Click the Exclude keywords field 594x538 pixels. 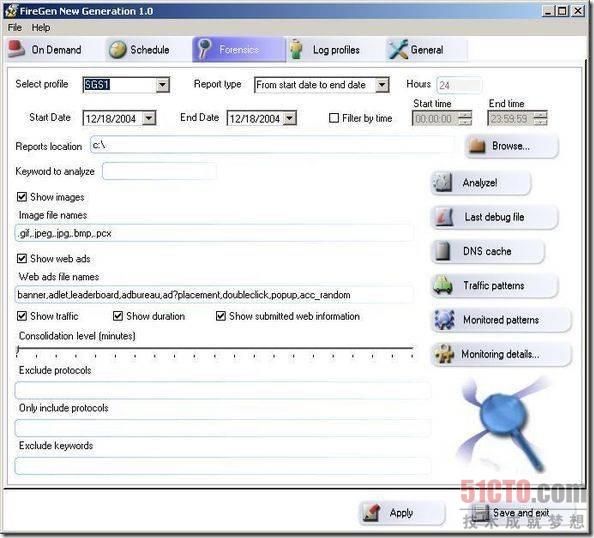(223, 466)
